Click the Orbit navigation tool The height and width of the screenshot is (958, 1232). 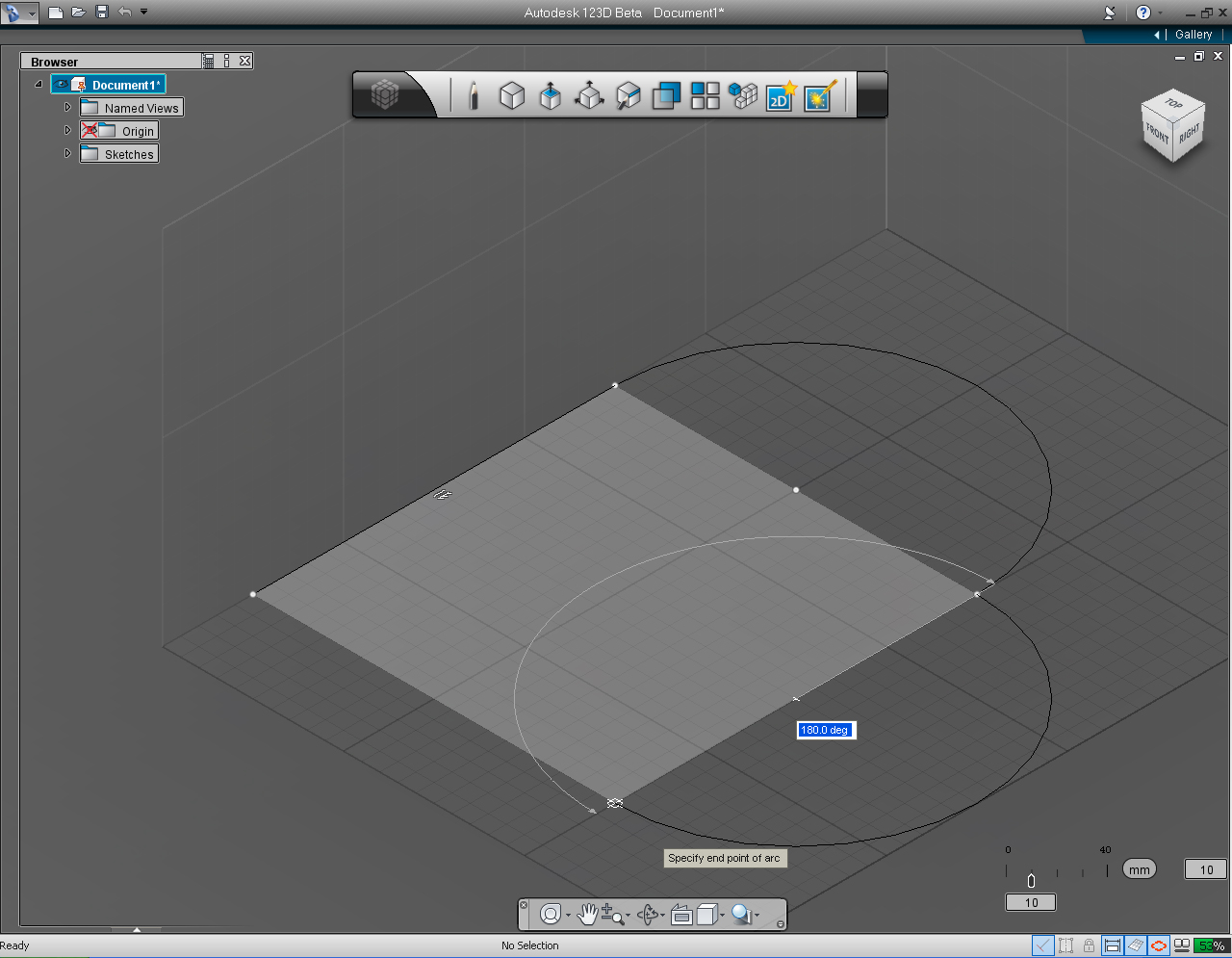click(x=648, y=914)
